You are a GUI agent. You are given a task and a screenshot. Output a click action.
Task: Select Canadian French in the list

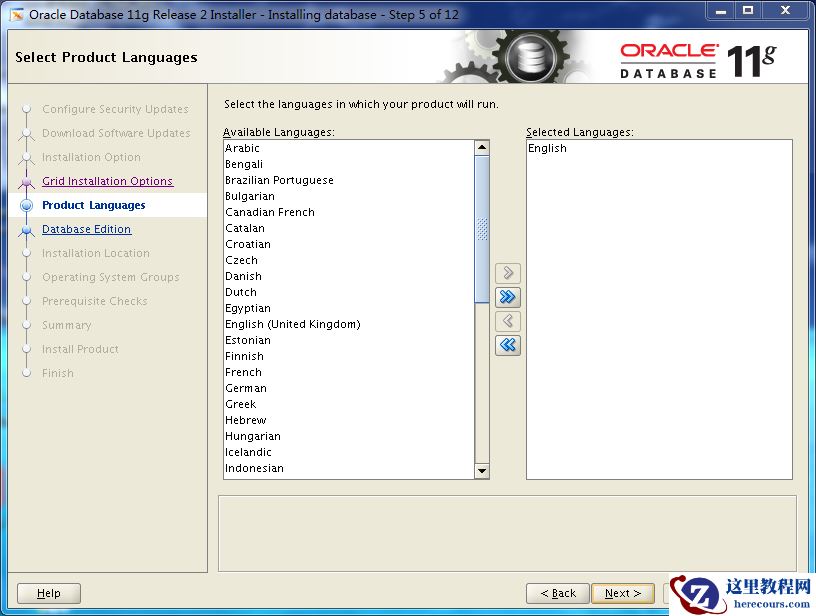349,212
